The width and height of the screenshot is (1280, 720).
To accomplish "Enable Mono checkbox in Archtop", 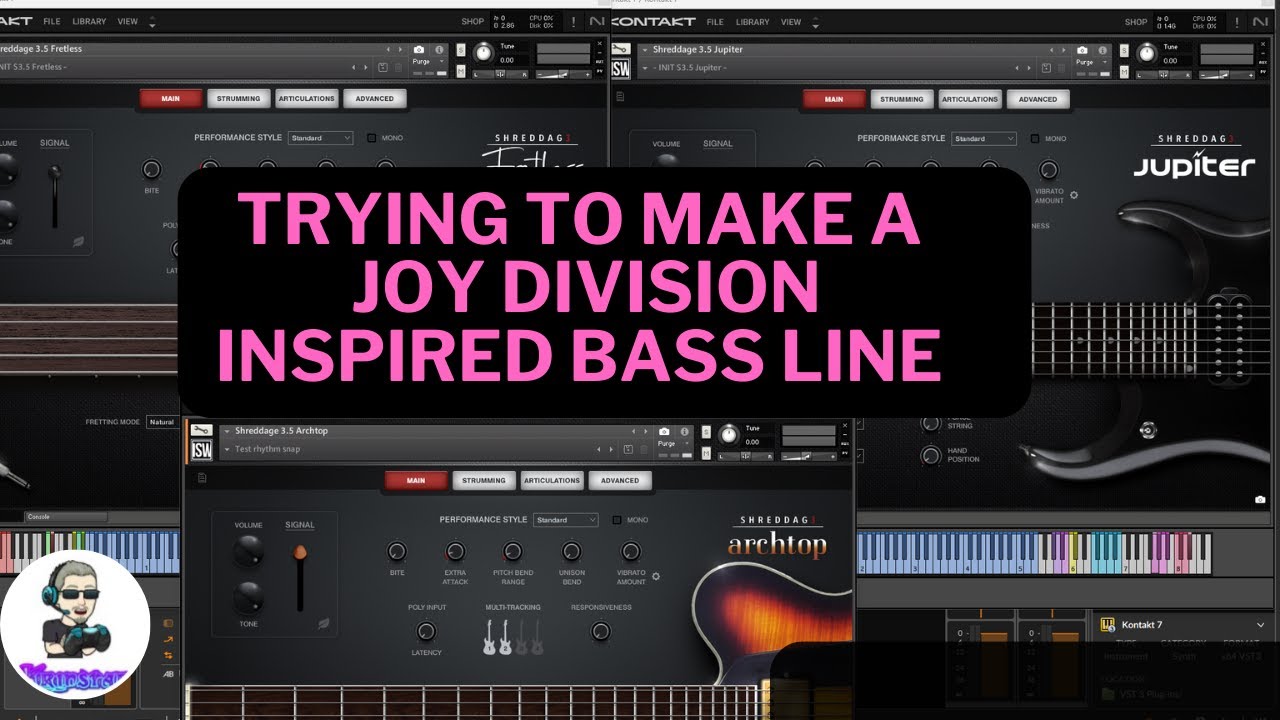I will [617, 520].
